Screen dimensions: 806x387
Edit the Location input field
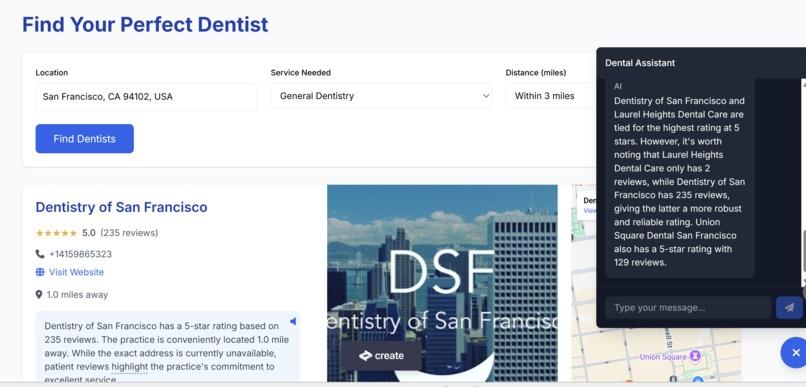point(146,97)
